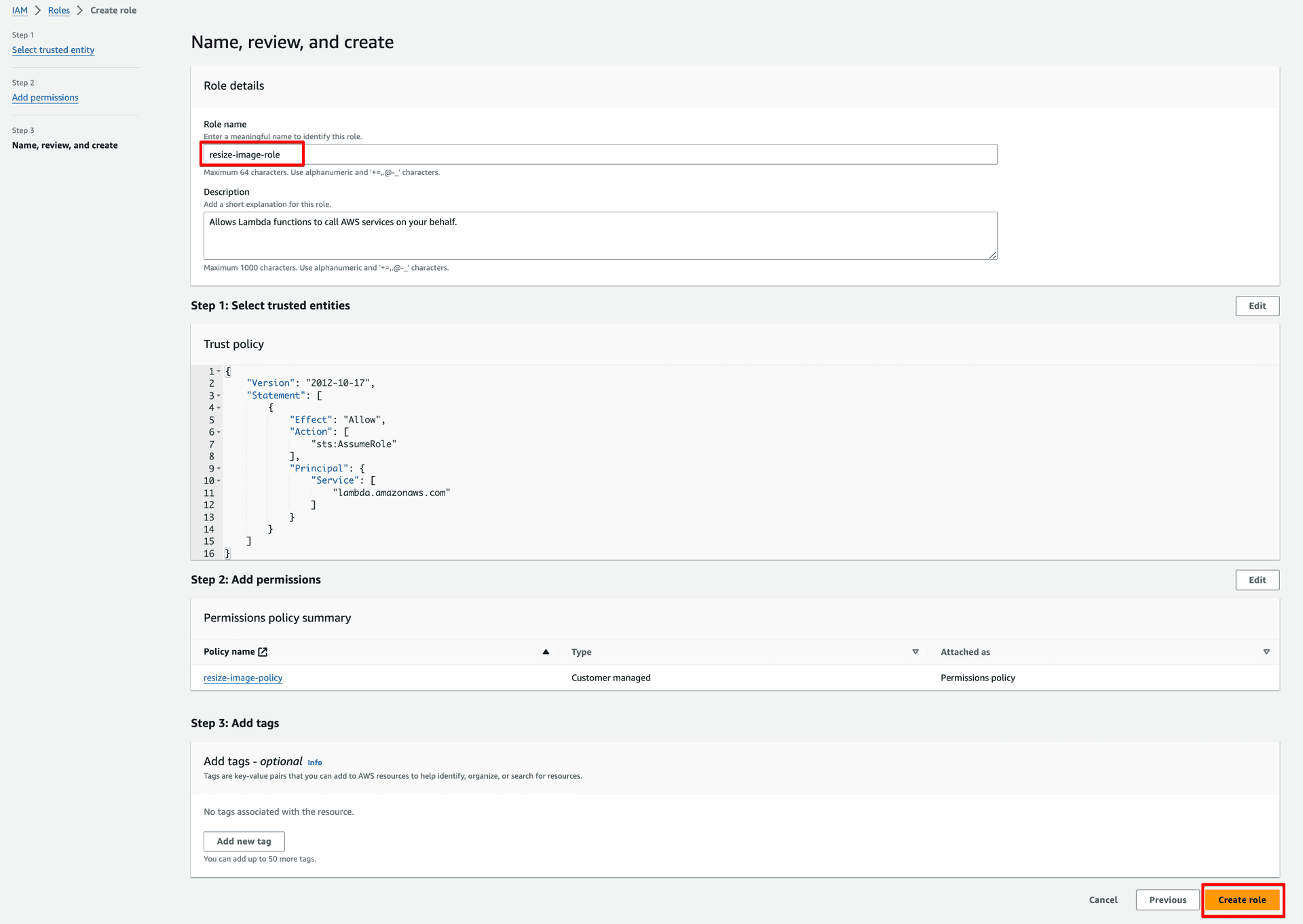Screen dimensions: 1303x924
Task: Click the Role name input field
Action: pos(600,155)
